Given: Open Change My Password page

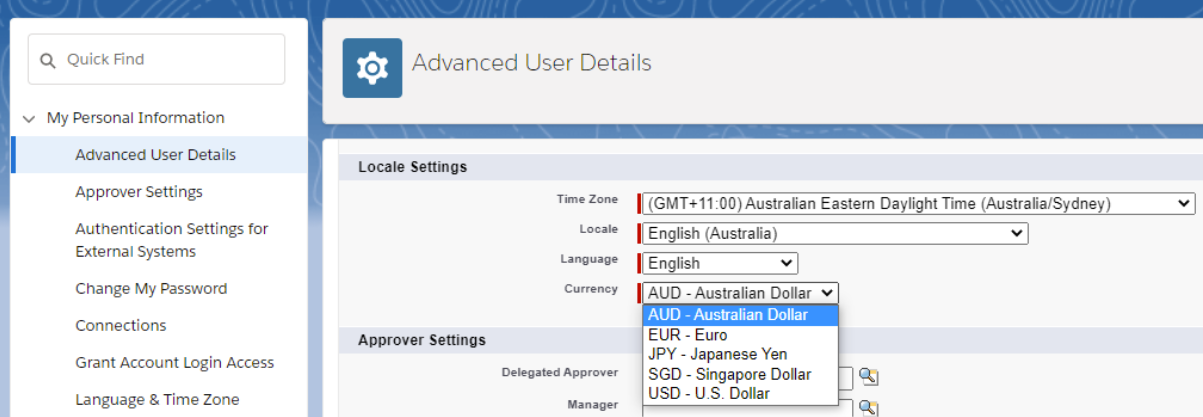Looking at the screenshot, I should point(151,289).
